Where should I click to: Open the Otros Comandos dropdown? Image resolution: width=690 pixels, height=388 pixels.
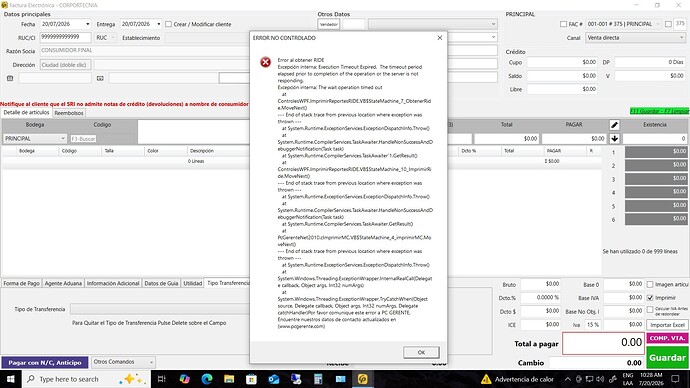click(151, 362)
